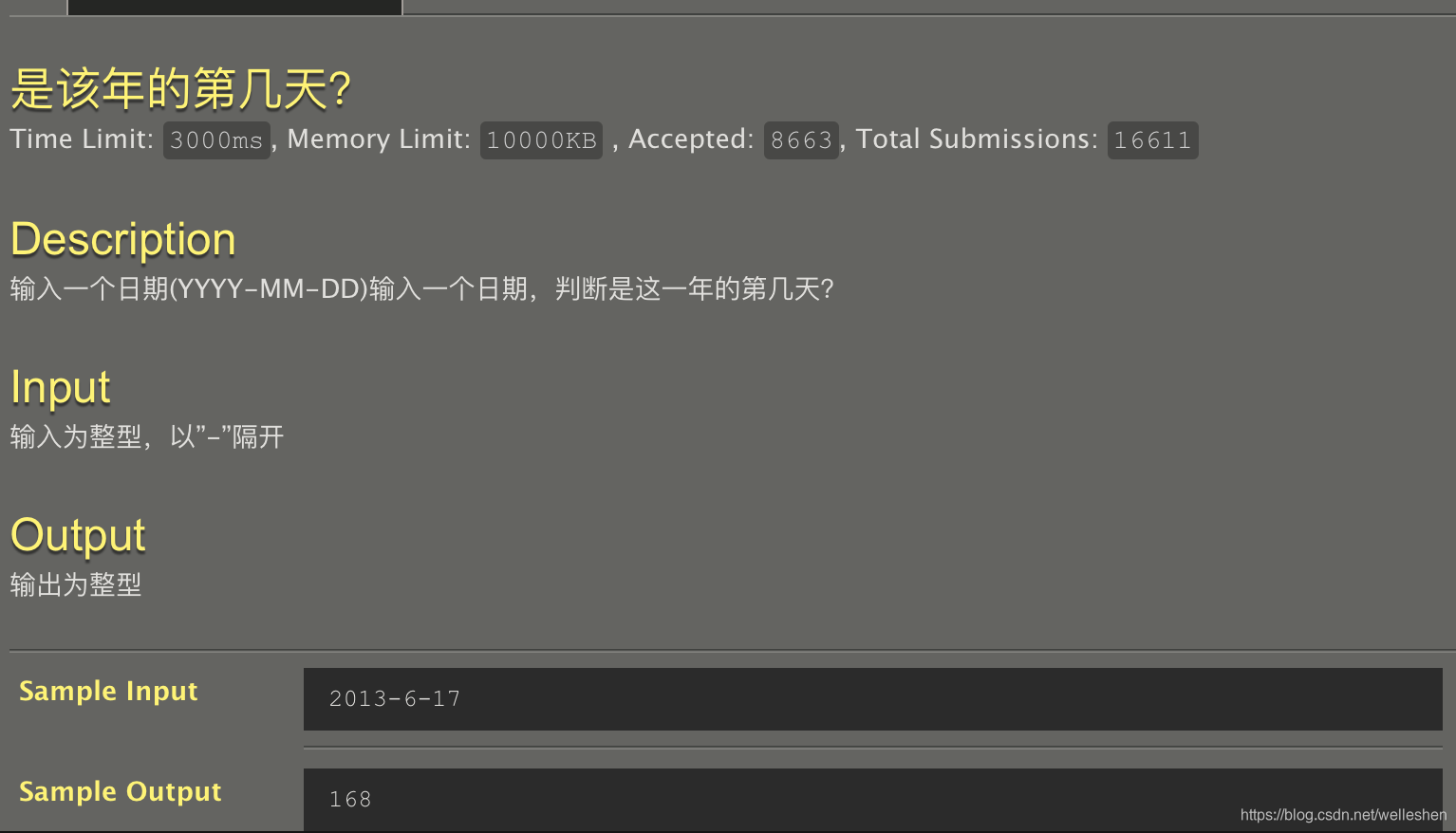Click the 3000ms time limit badge
This screenshot has height=833, width=1456.
(216, 140)
